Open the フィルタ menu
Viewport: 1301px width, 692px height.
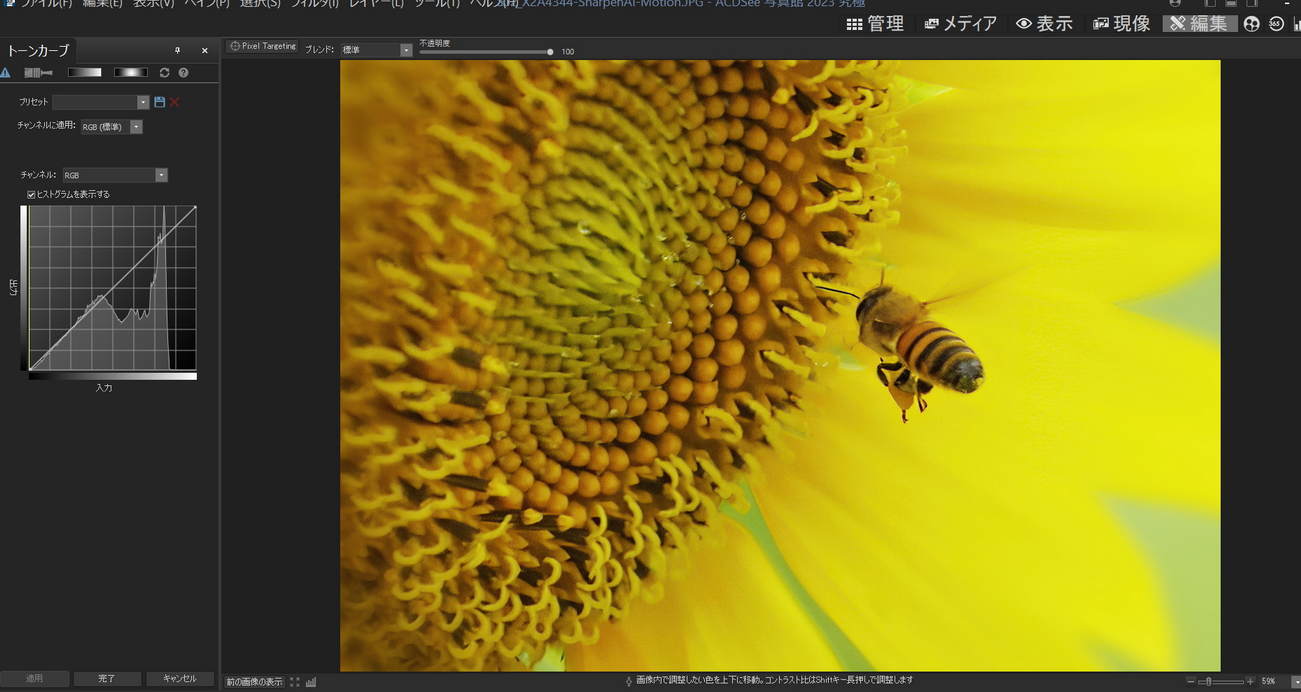(x=315, y=4)
